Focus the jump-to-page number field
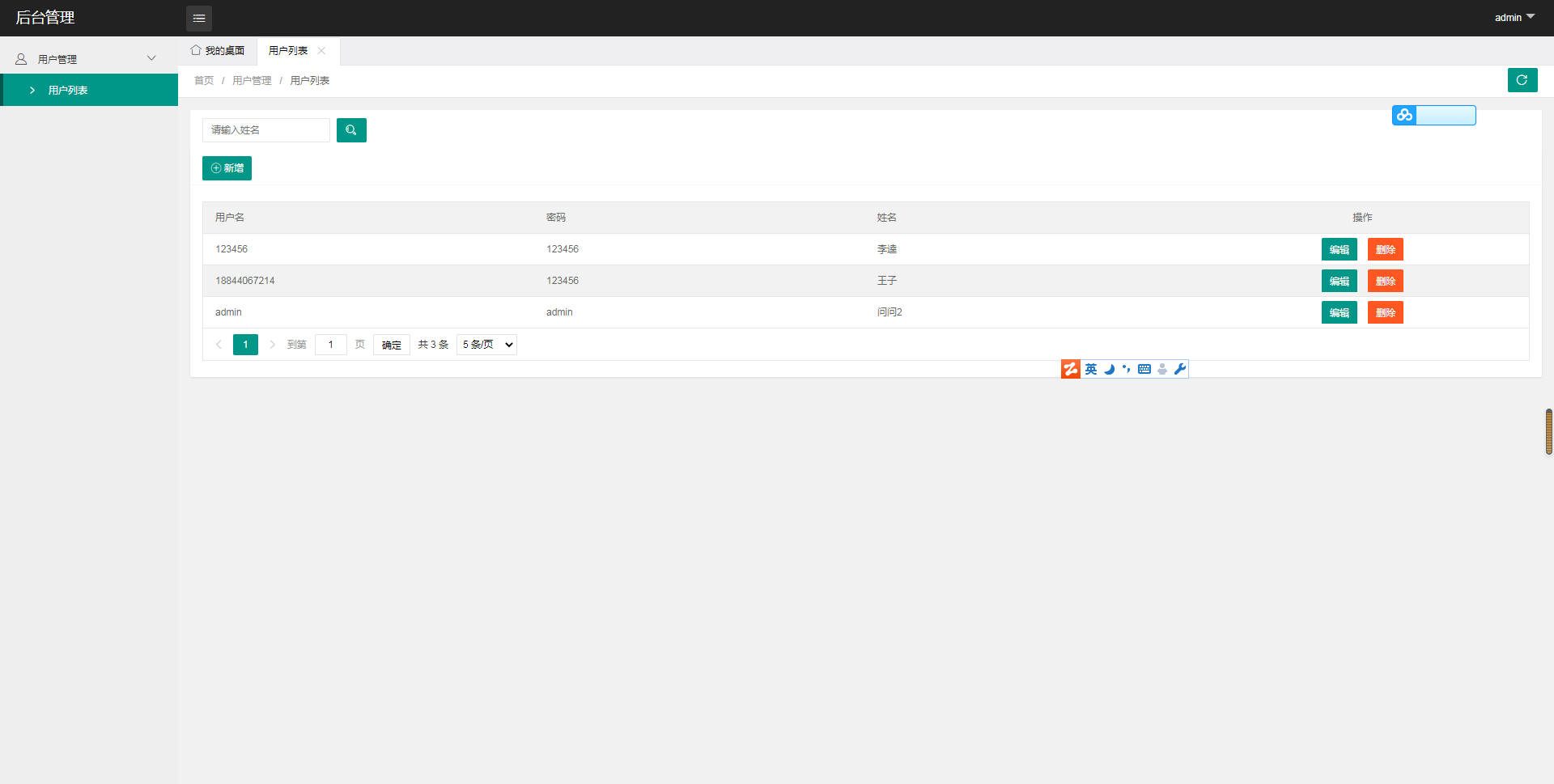The image size is (1554, 784). [331, 345]
